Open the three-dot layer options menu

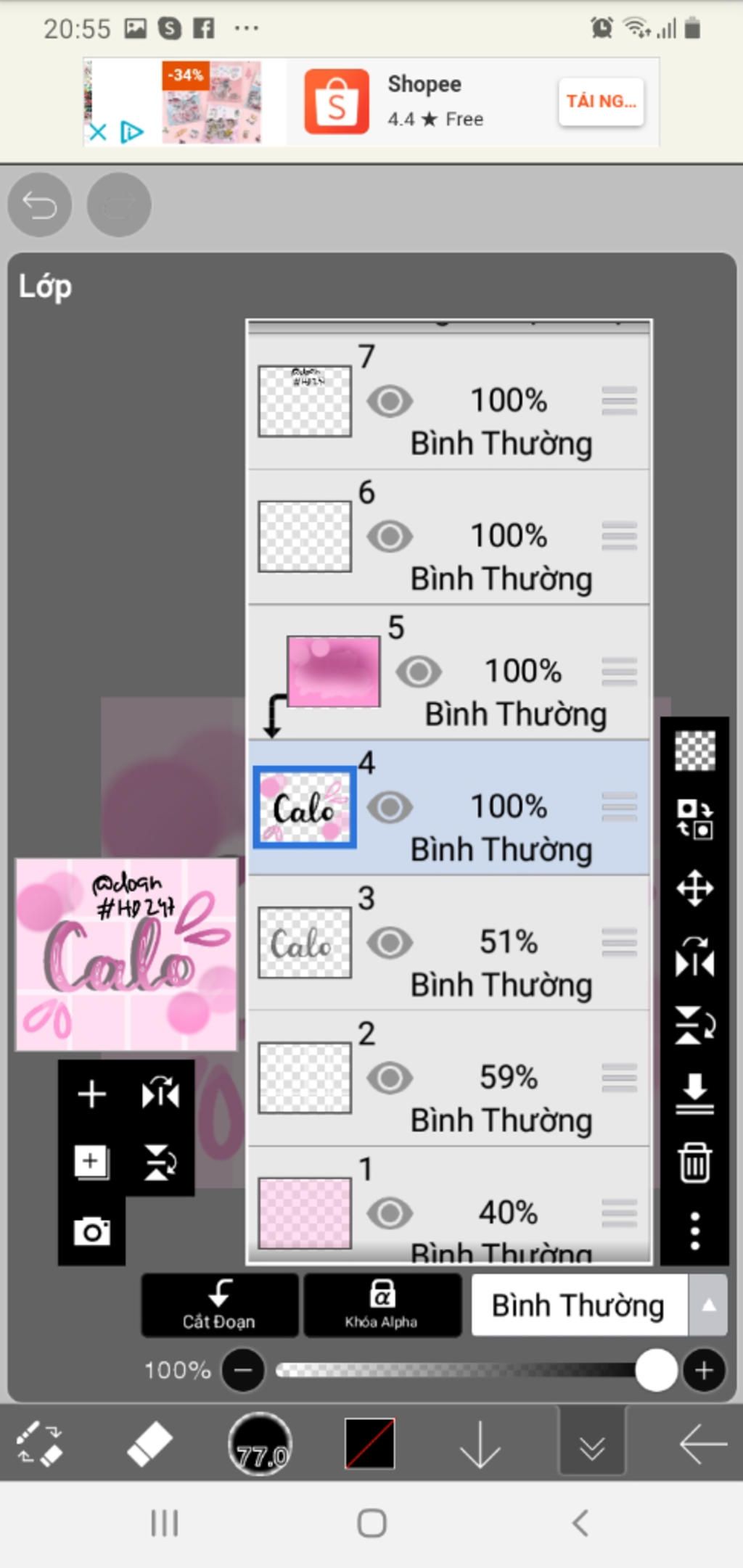point(694,1231)
